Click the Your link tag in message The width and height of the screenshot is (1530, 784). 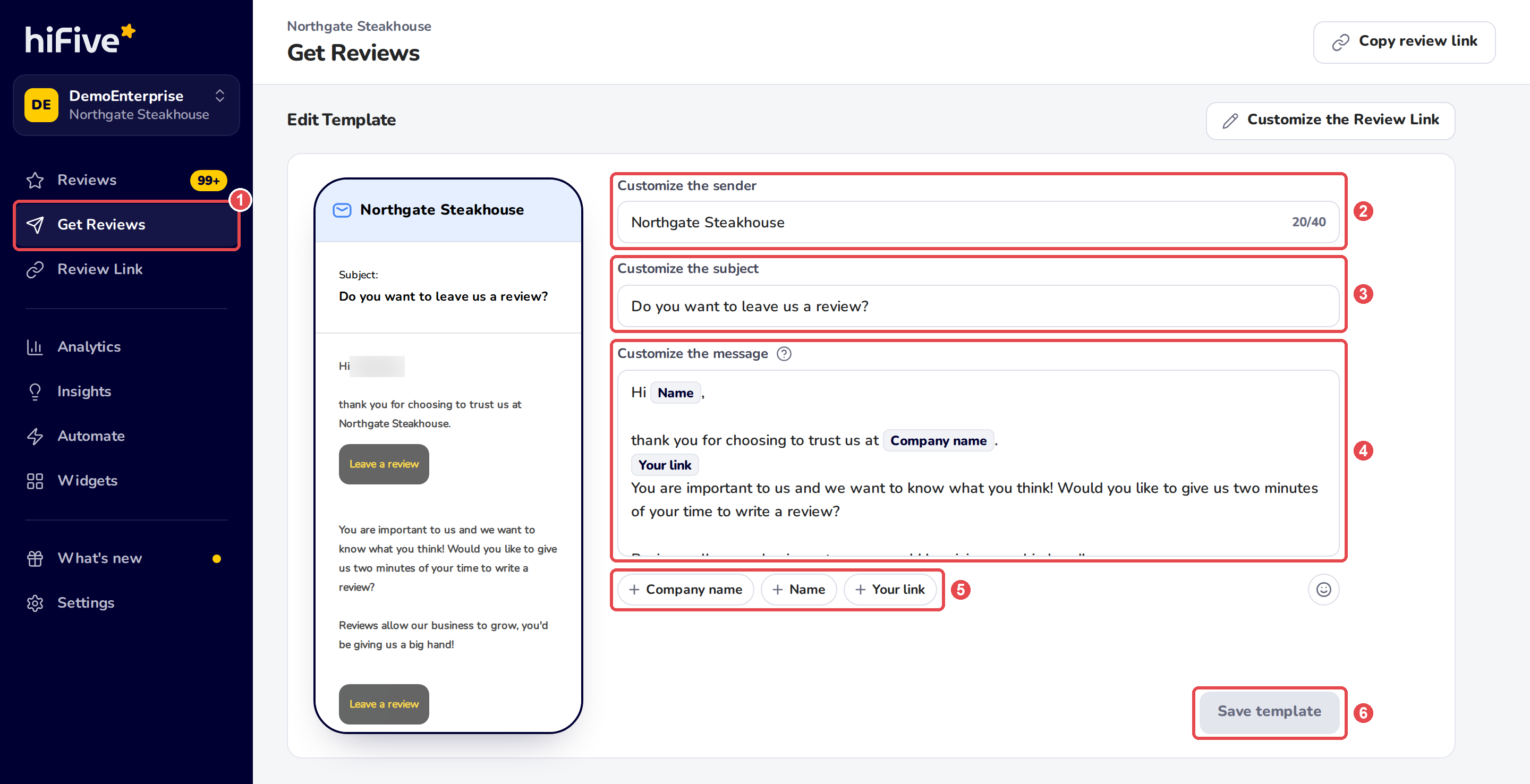(x=665, y=465)
